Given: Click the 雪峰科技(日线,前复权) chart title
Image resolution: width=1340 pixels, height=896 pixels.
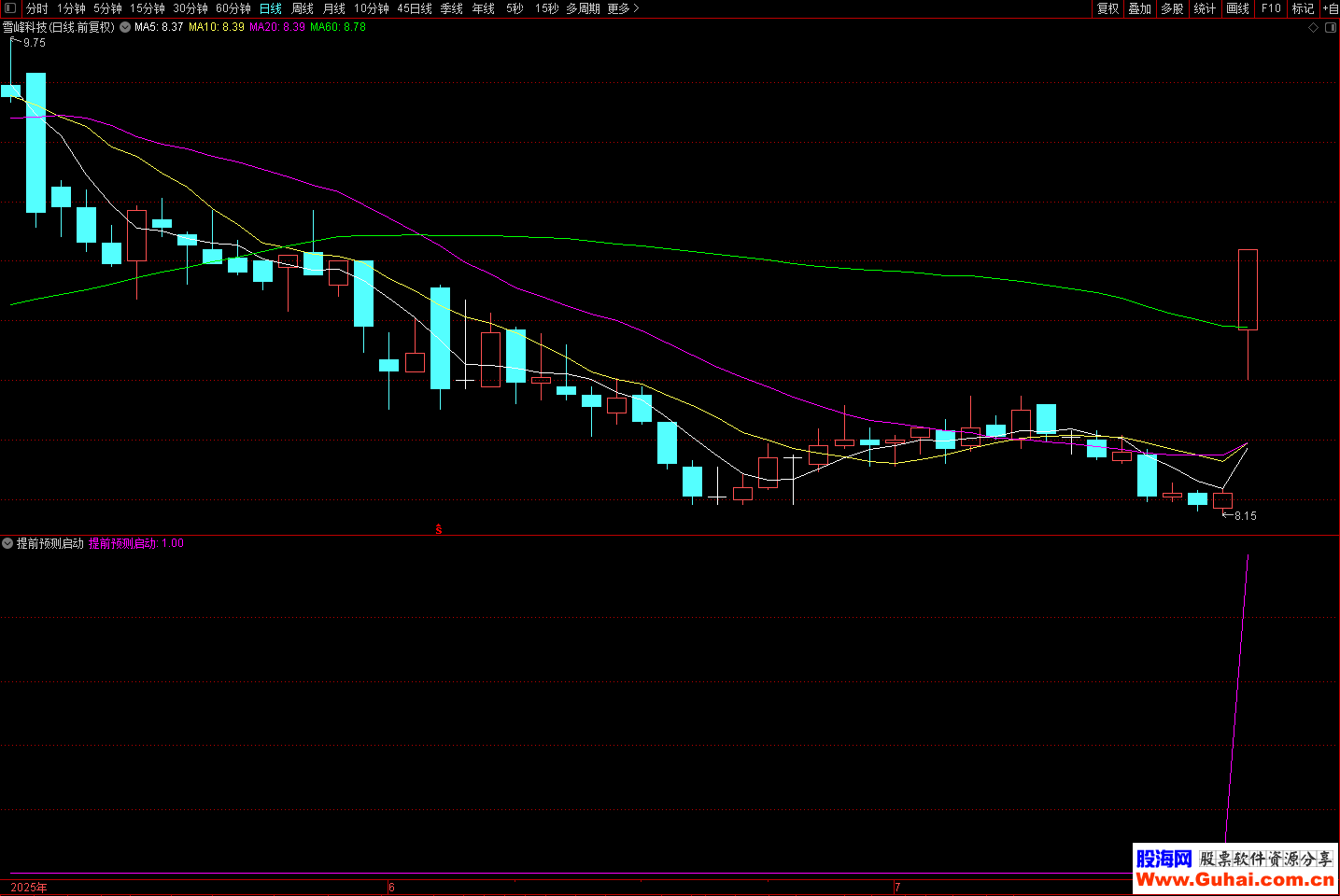Looking at the screenshot, I should tap(59, 27).
